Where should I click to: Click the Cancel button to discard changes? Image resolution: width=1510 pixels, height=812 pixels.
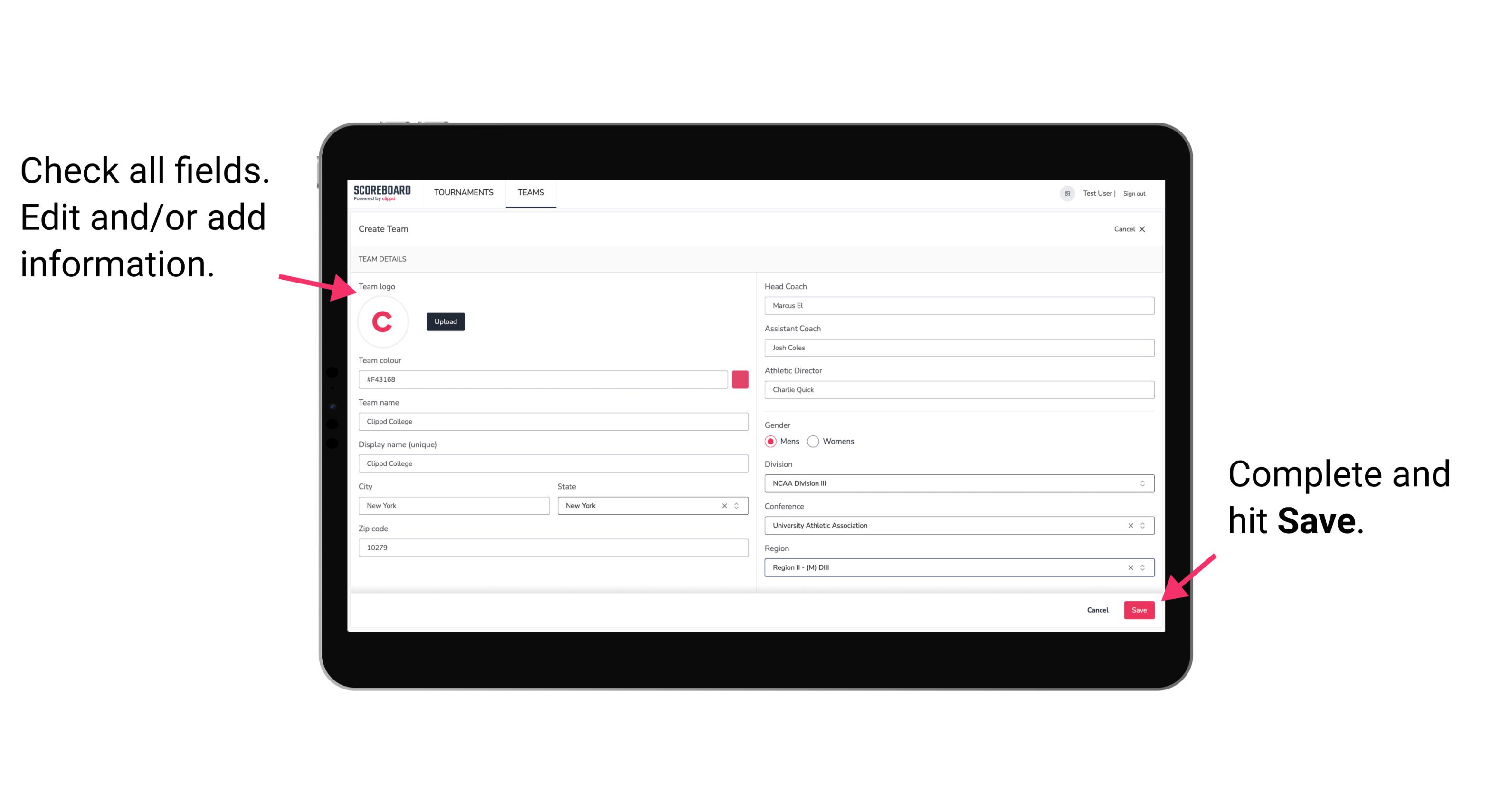tap(1098, 609)
